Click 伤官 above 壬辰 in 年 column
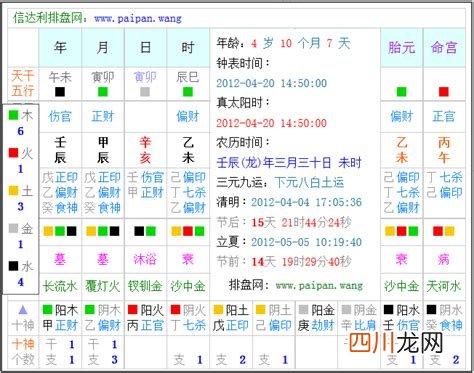Viewport: 474px width, 373px height. (60, 116)
